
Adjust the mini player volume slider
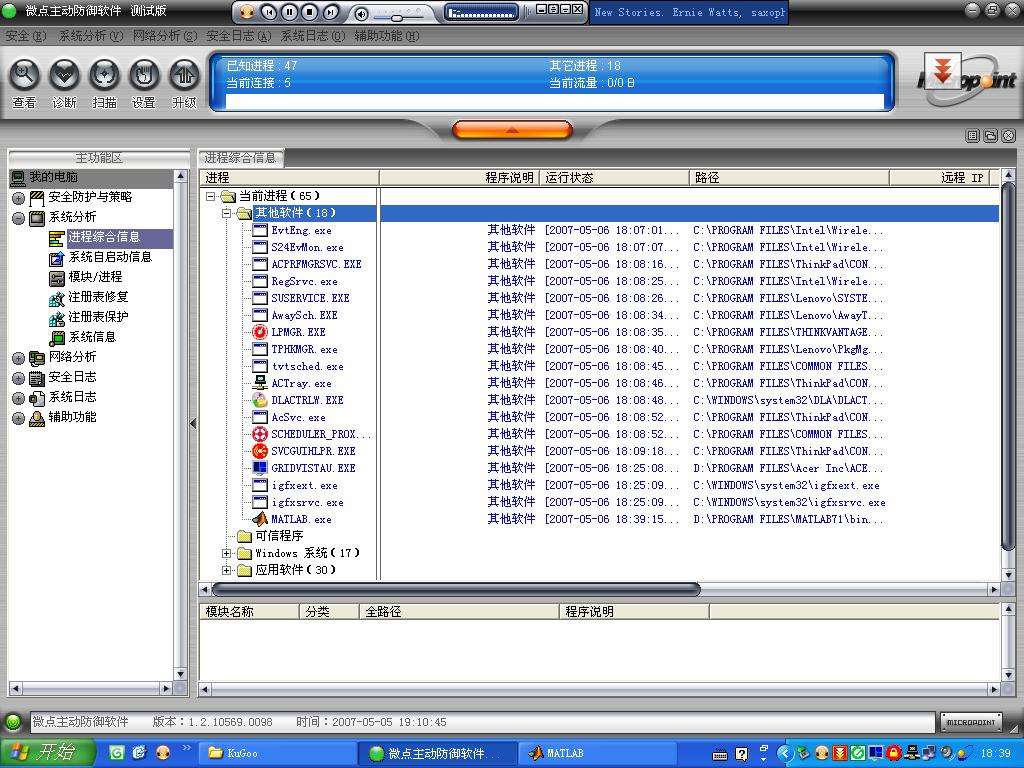pos(396,17)
